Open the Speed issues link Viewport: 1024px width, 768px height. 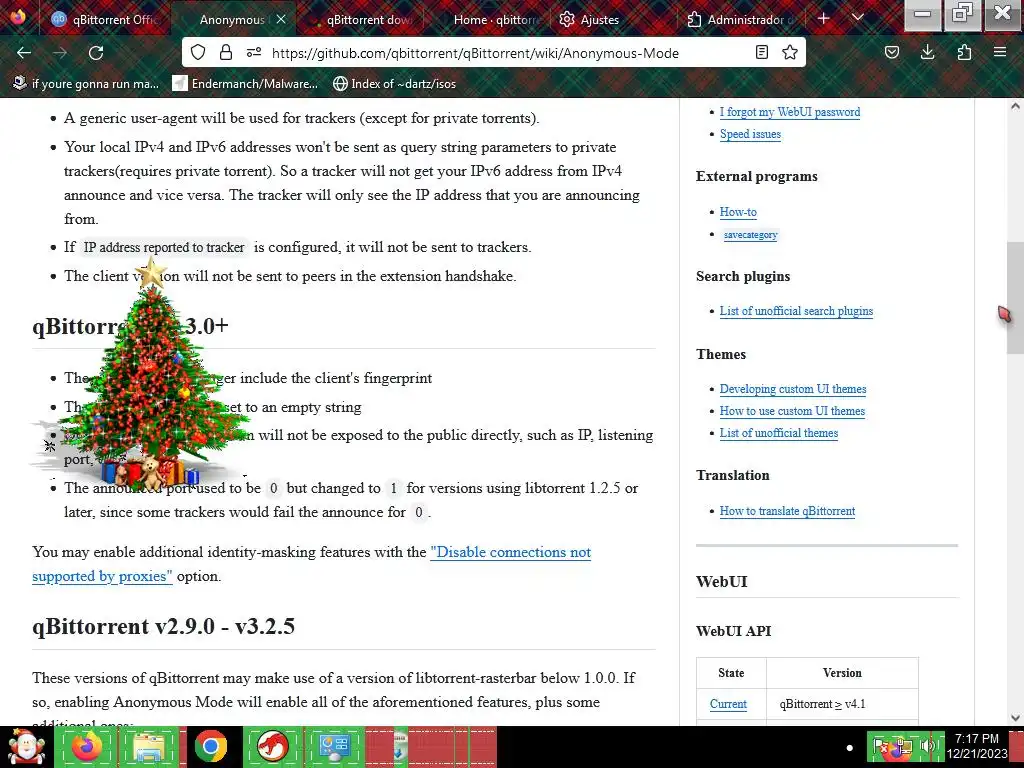(x=750, y=134)
